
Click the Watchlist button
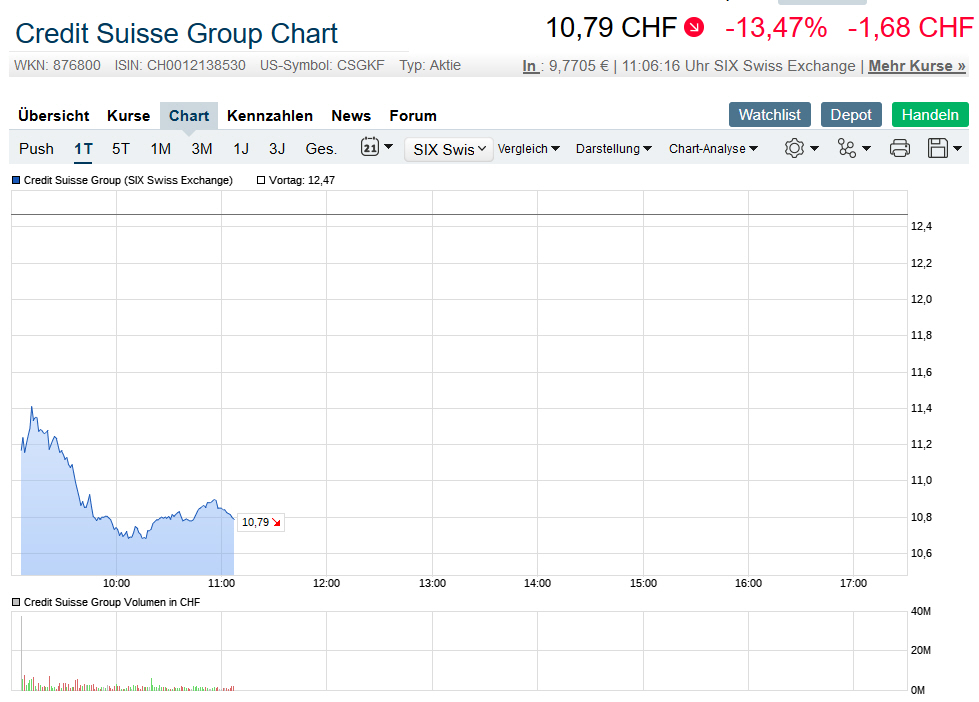point(770,115)
